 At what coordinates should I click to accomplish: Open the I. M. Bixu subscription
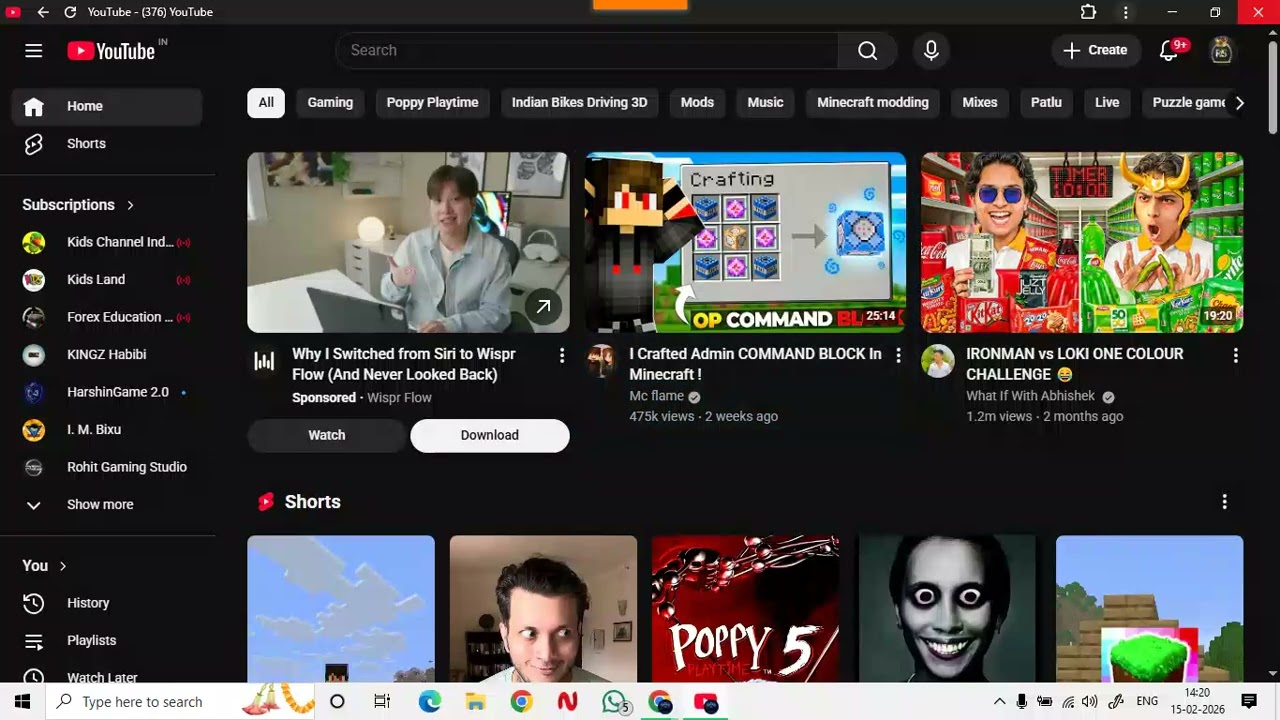click(107, 430)
